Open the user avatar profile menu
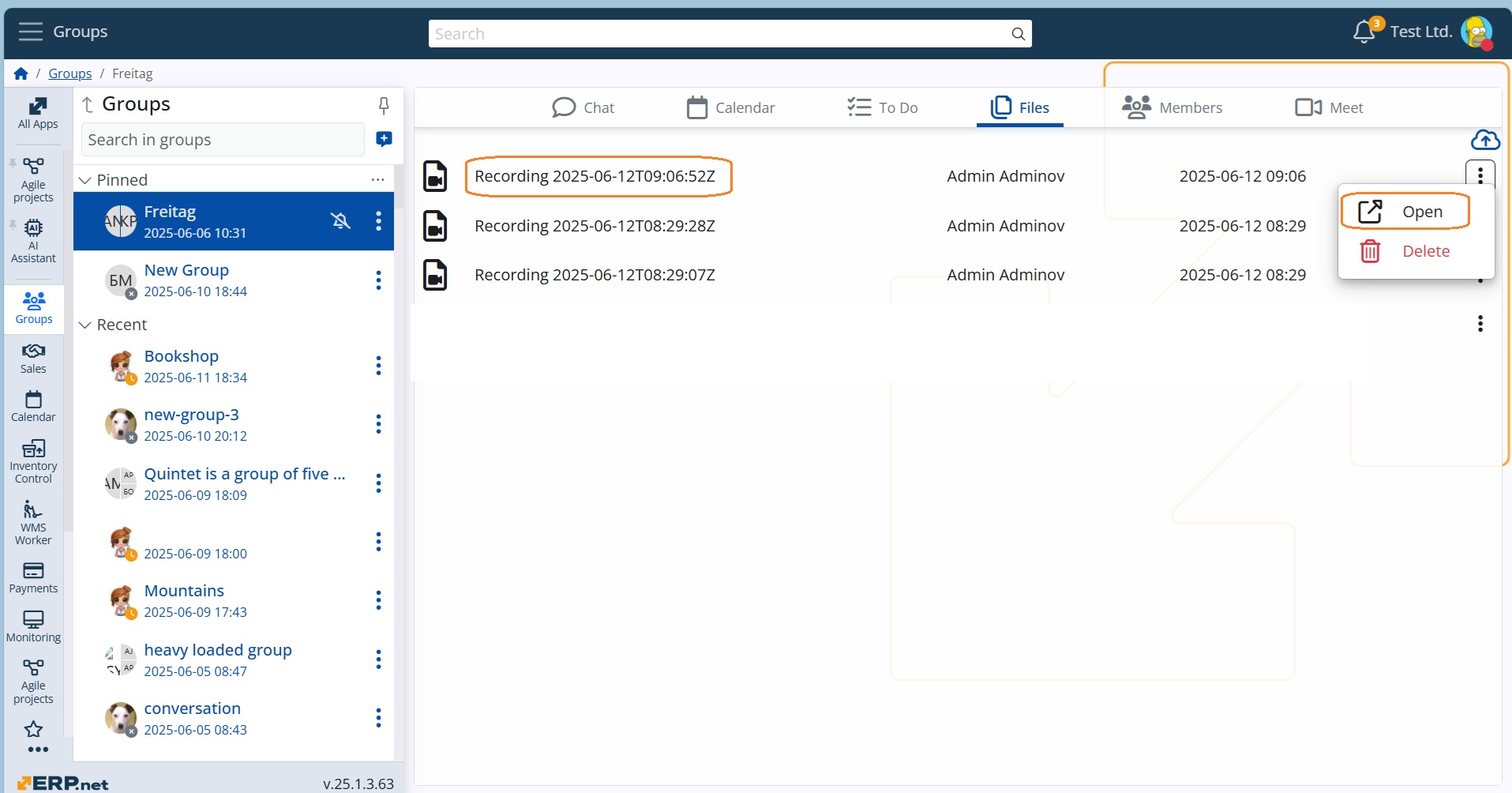This screenshot has height=793, width=1512. [x=1476, y=32]
